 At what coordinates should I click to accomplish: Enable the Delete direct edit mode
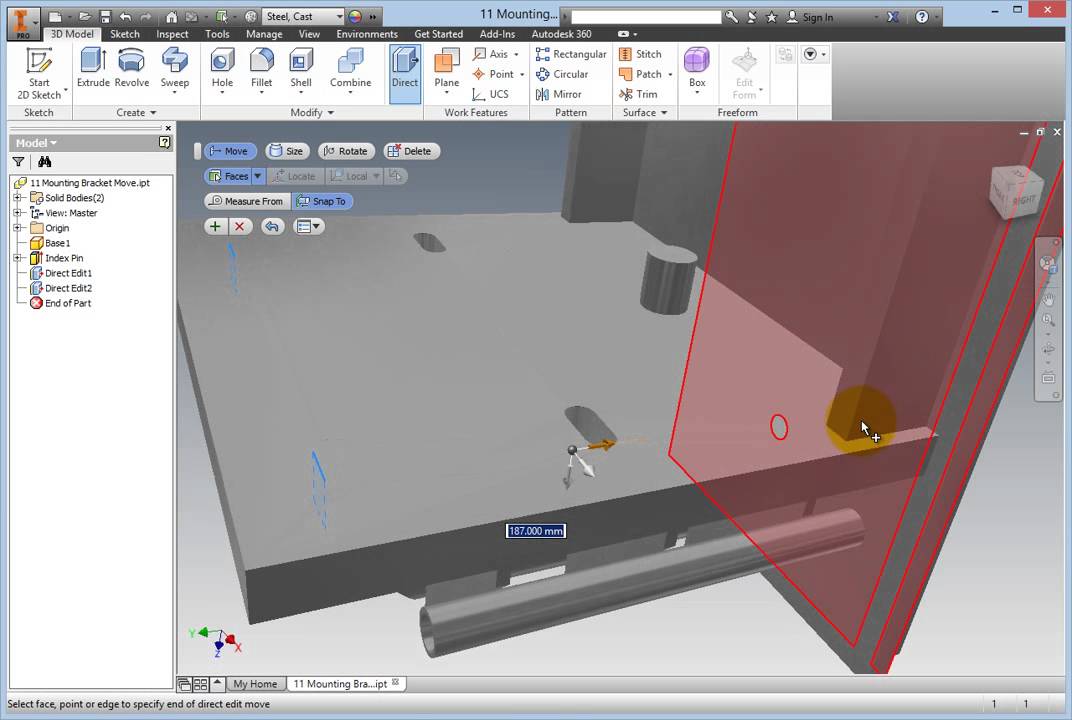tap(411, 151)
